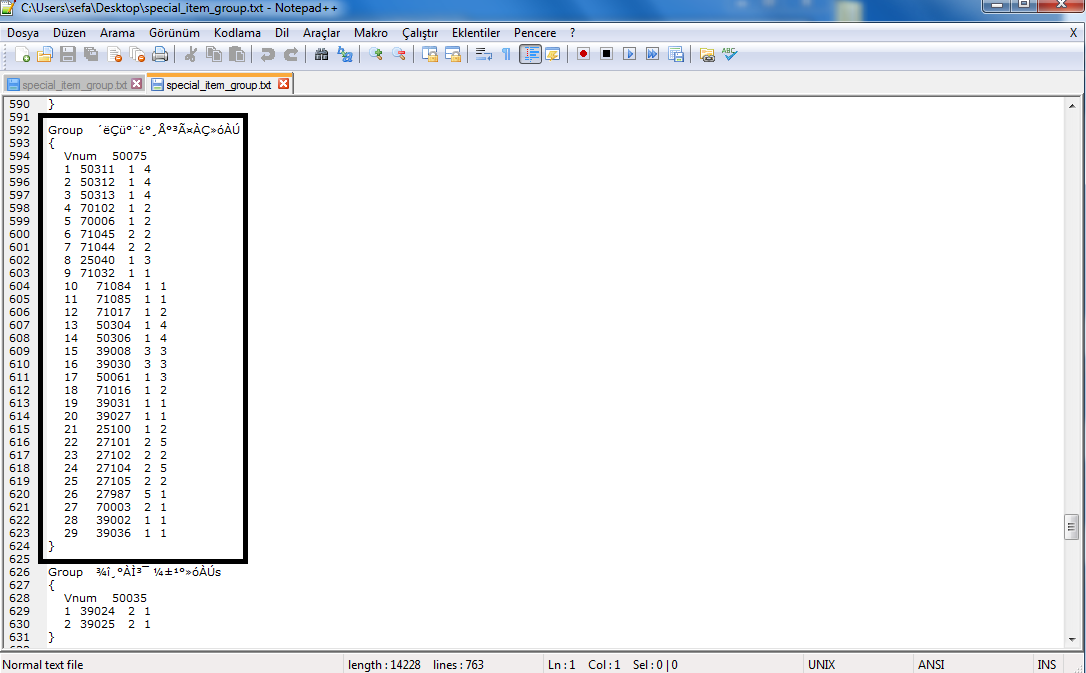1086x673 pixels.
Task: Toggle word wrap icon
Action: click(x=483, y=54)
